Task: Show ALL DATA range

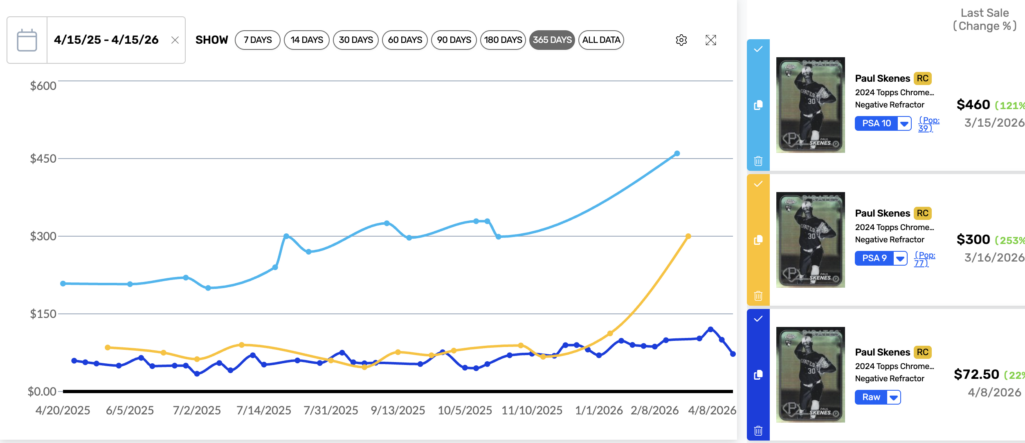Action: (601, 40)
